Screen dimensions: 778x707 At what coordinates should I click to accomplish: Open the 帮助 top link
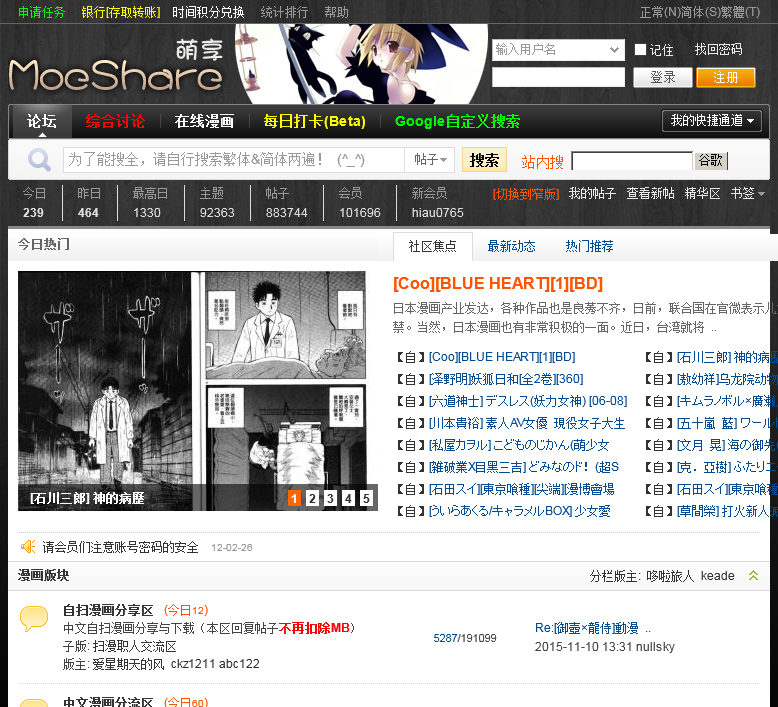[x=336, y=12]
